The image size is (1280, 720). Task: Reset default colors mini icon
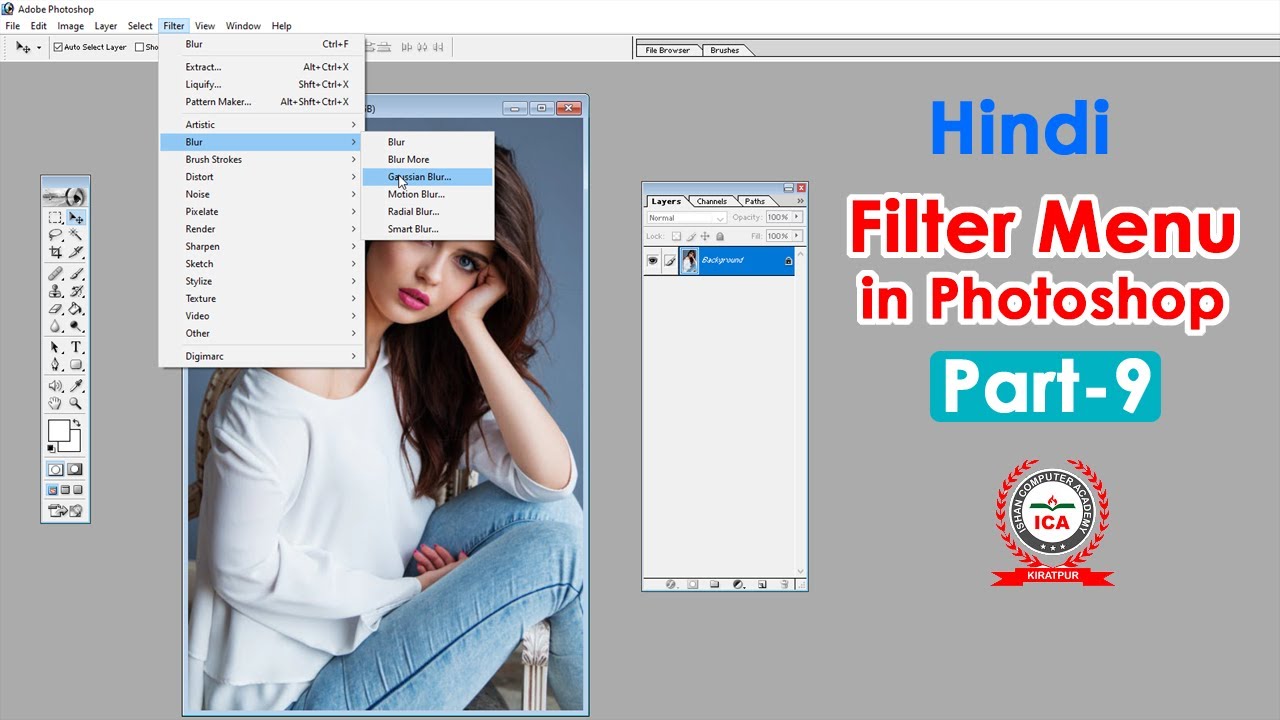(x=51, y=447)
